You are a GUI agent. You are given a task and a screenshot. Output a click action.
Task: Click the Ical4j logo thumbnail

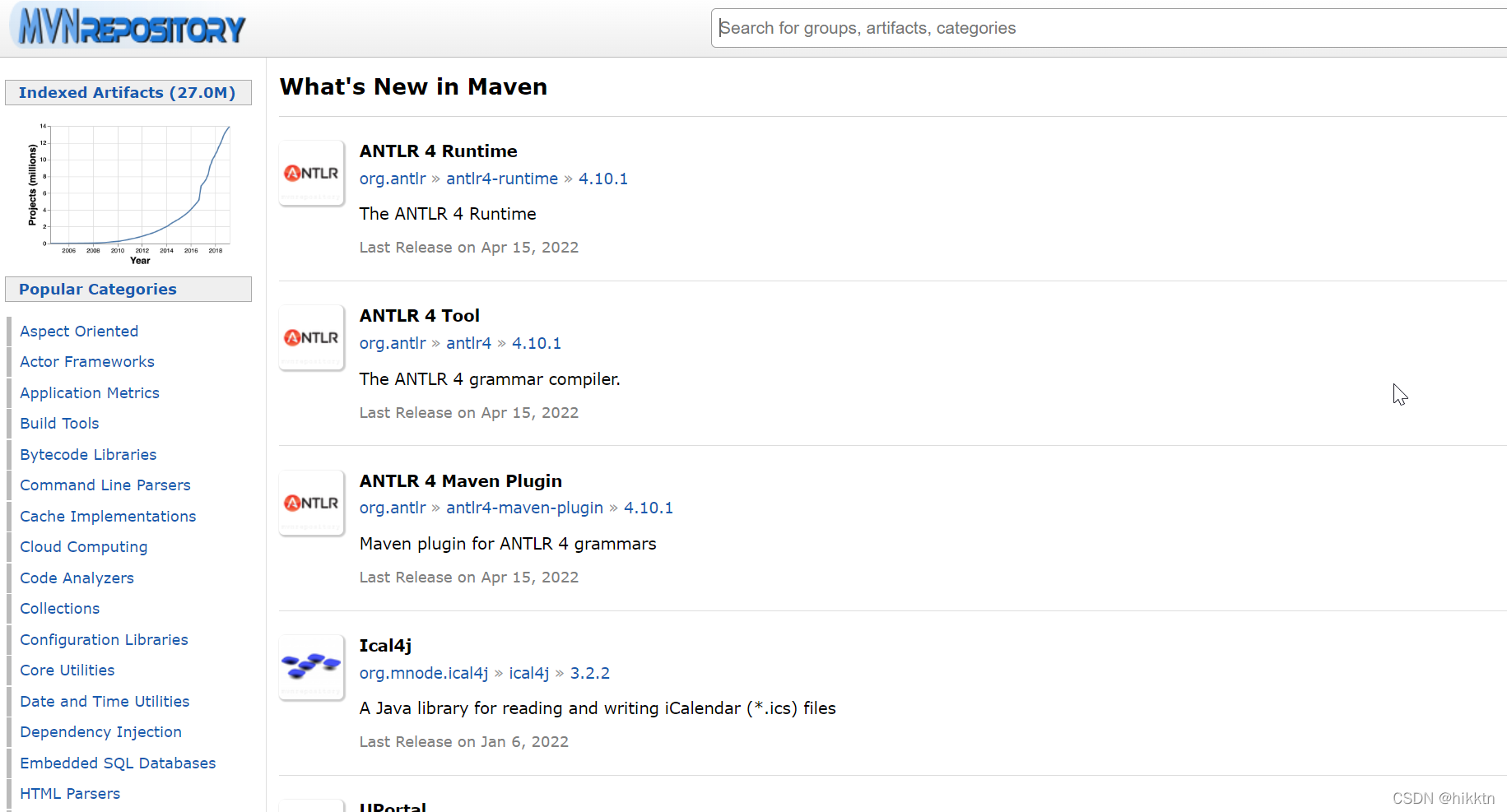point(311,667)
